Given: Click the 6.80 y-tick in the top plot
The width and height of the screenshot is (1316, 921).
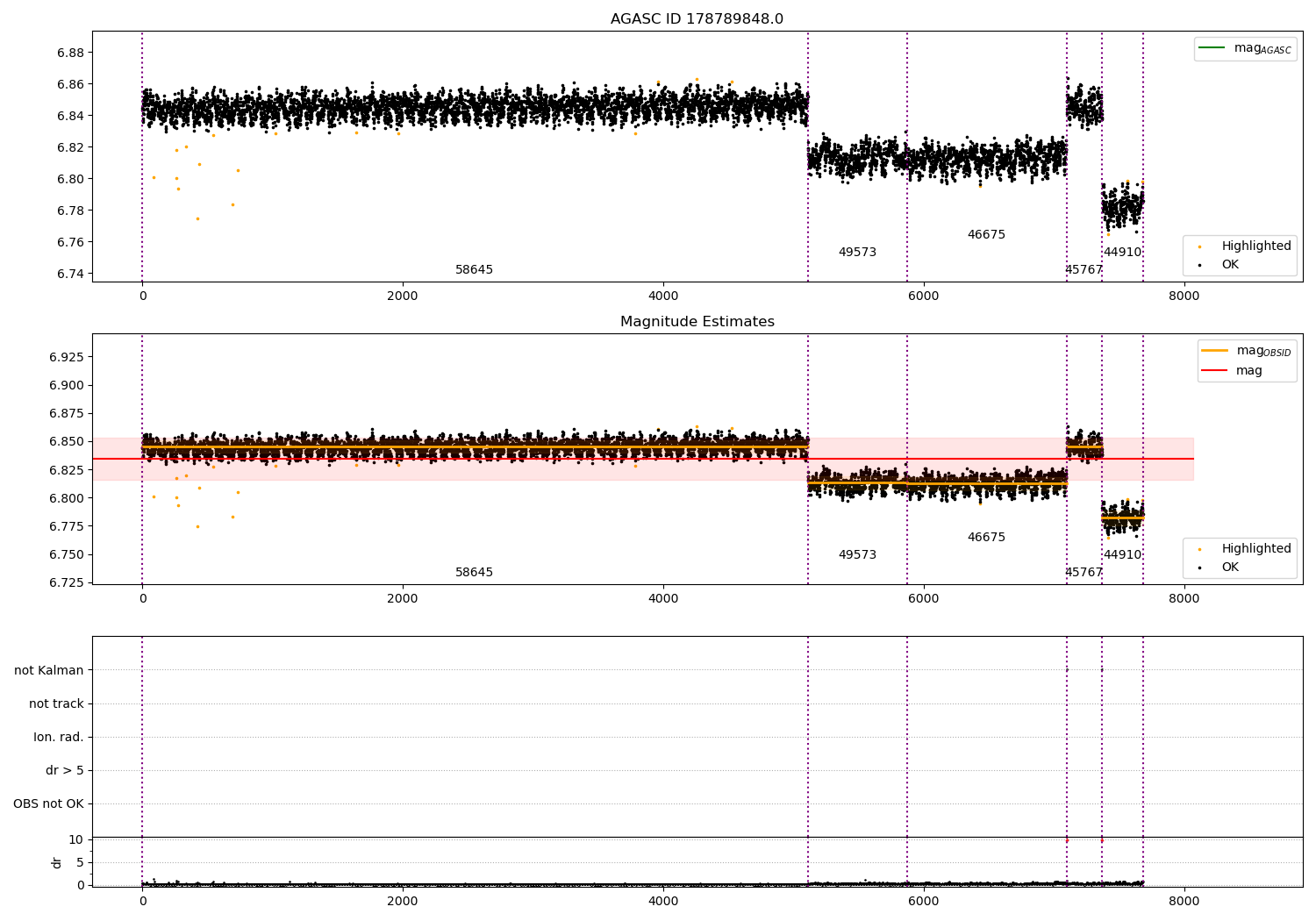Looking at the screenshot, I should tap(70, 179).
